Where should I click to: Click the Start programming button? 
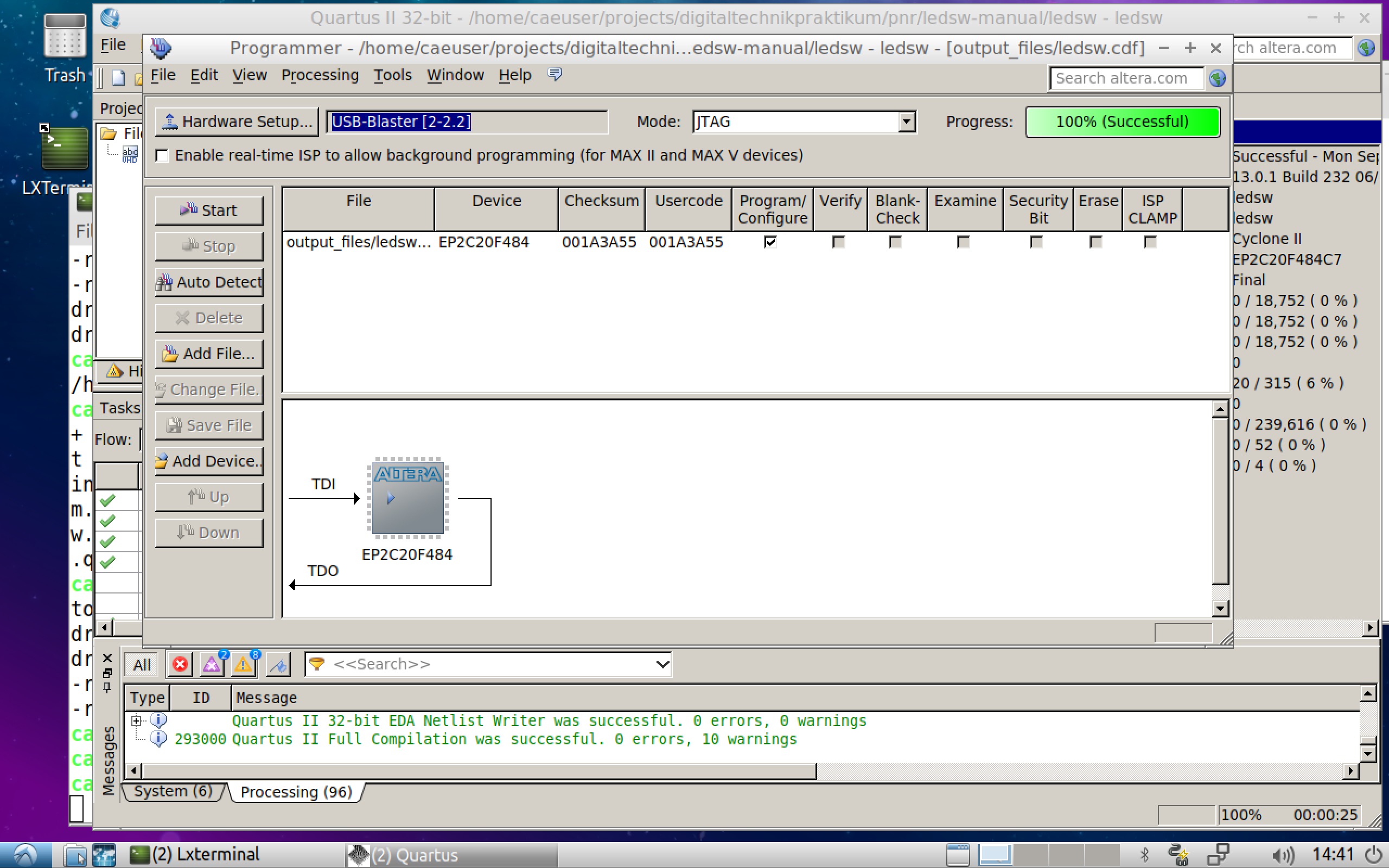click(209, 210)
